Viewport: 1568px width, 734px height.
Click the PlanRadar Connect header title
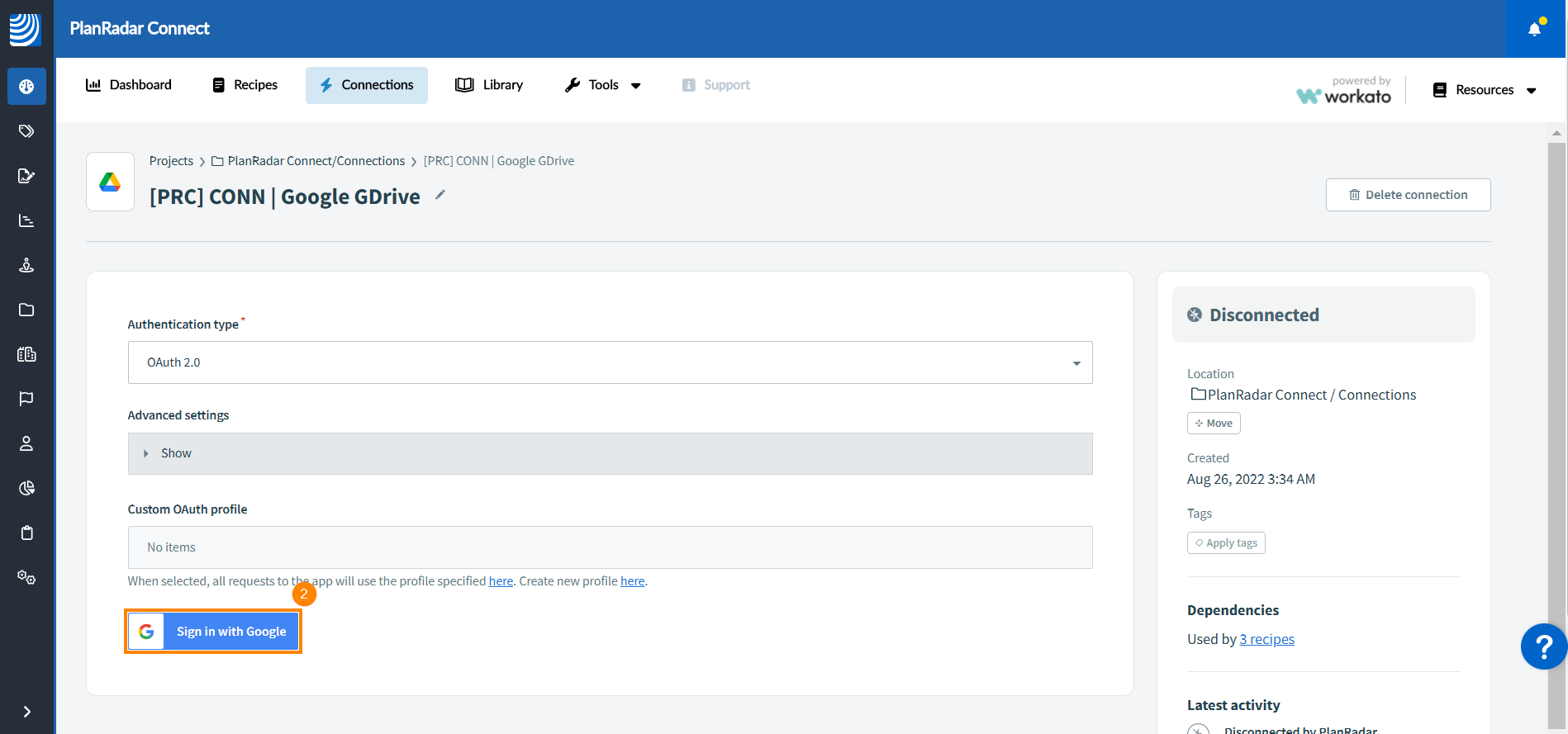point(140,28)
